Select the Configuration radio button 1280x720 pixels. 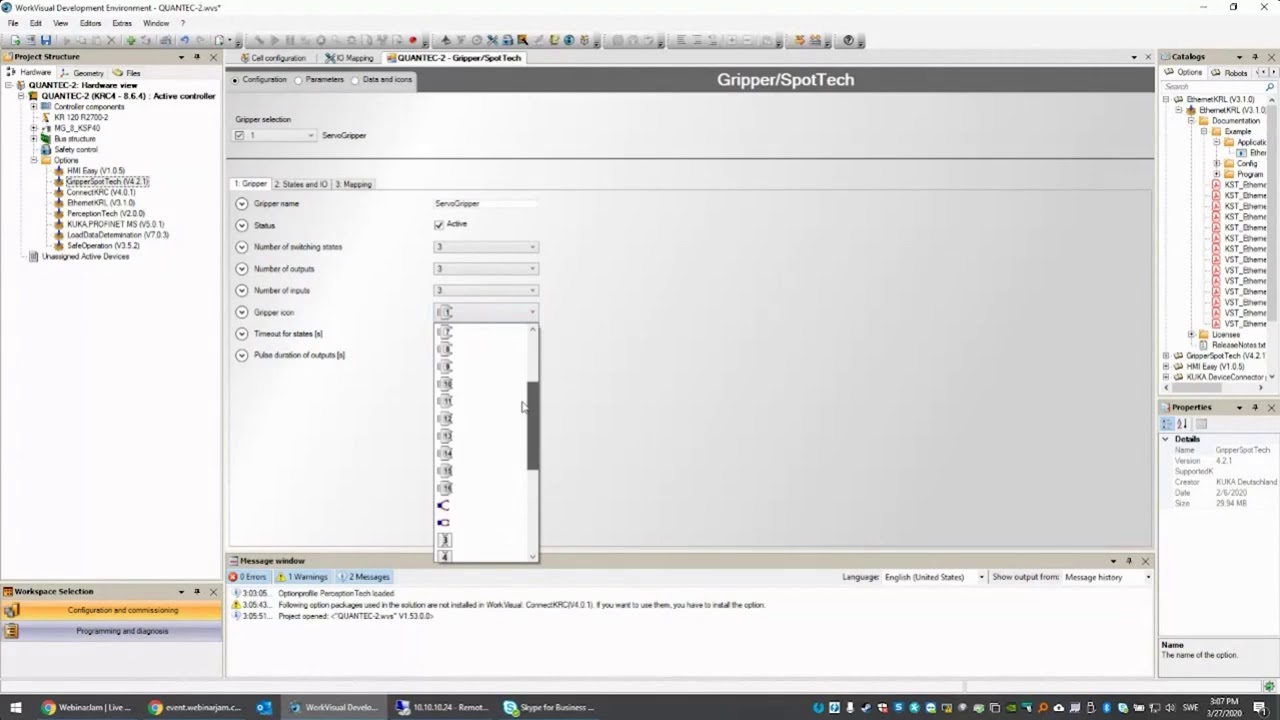(x=236, y=80)
